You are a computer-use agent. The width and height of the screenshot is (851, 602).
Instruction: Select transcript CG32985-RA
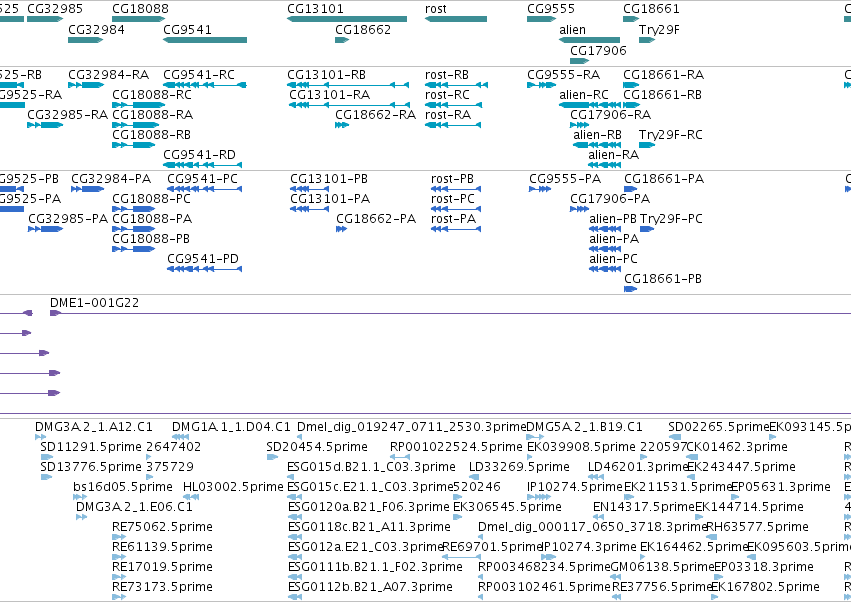click(67, 115)
